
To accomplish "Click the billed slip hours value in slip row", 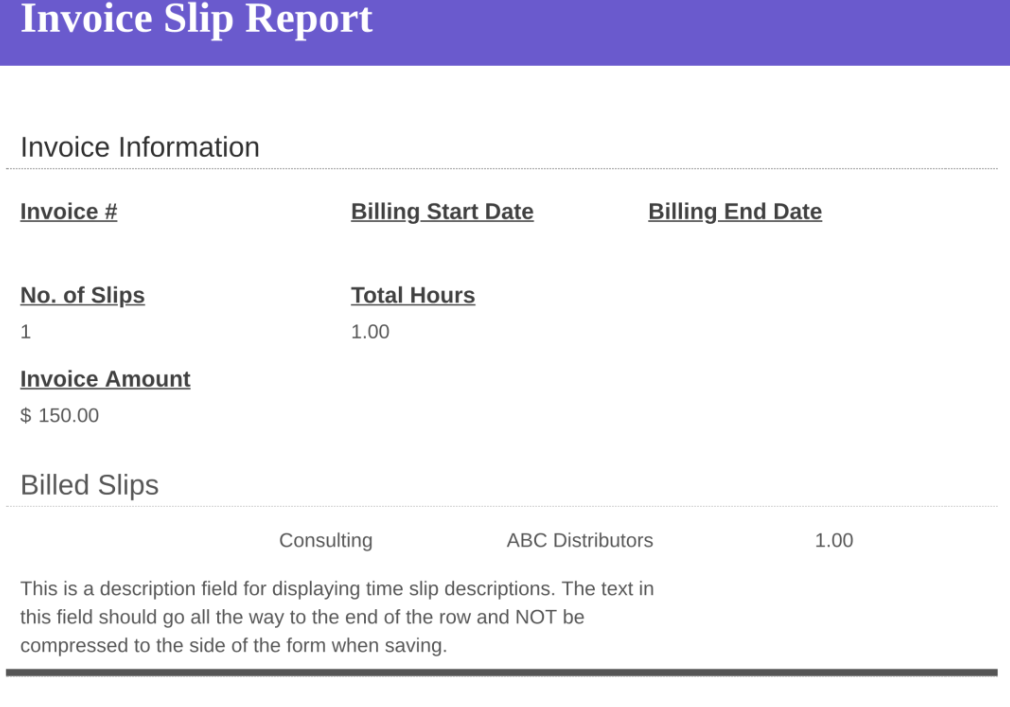I will tap(834, 540).
